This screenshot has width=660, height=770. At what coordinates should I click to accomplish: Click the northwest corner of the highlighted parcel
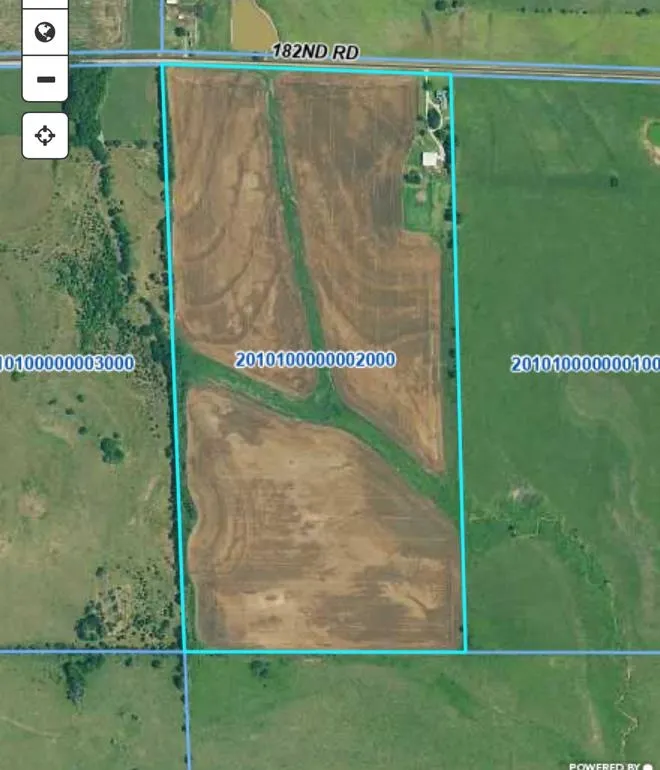(163, 67)
